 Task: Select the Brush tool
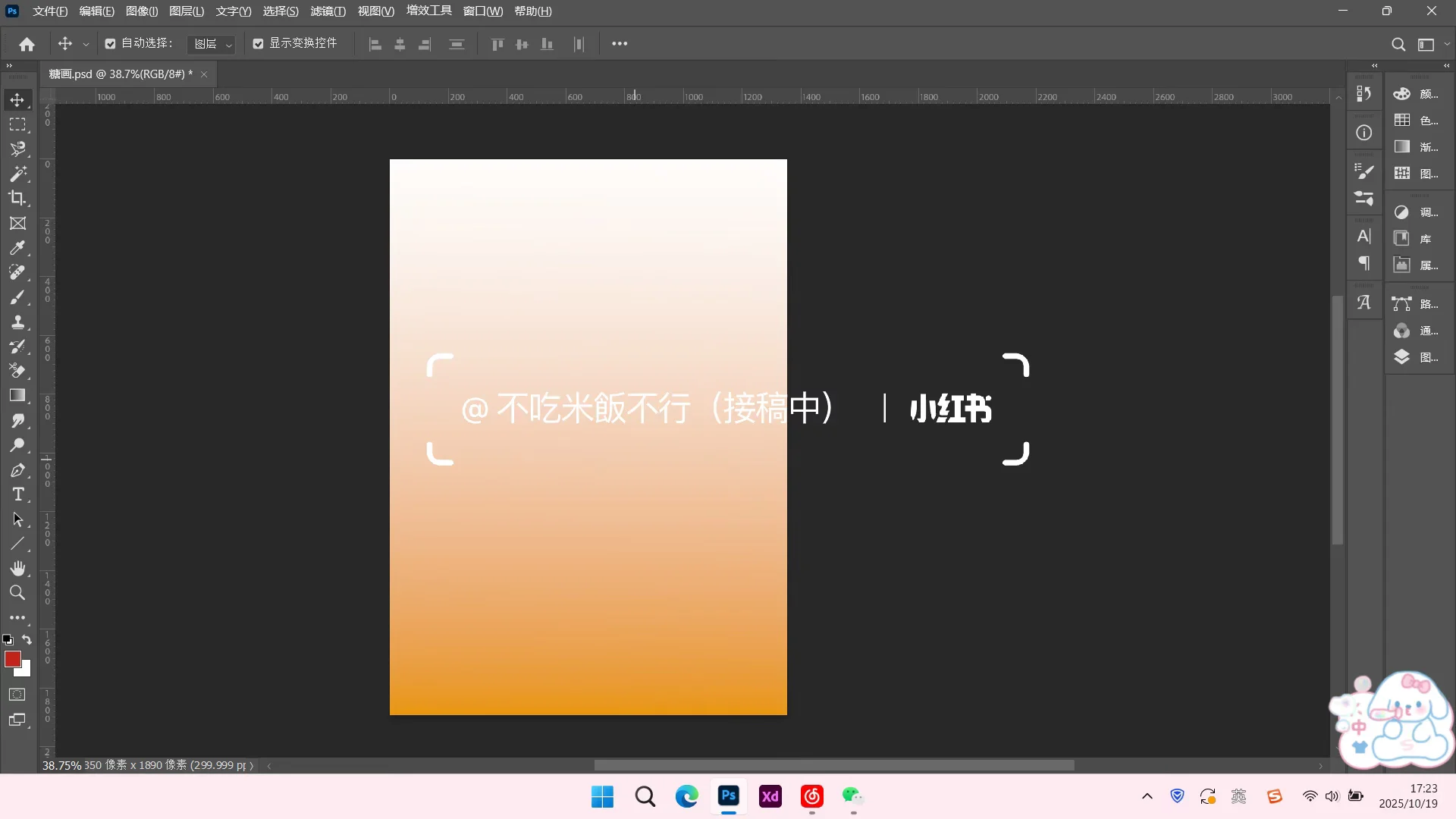18,297
